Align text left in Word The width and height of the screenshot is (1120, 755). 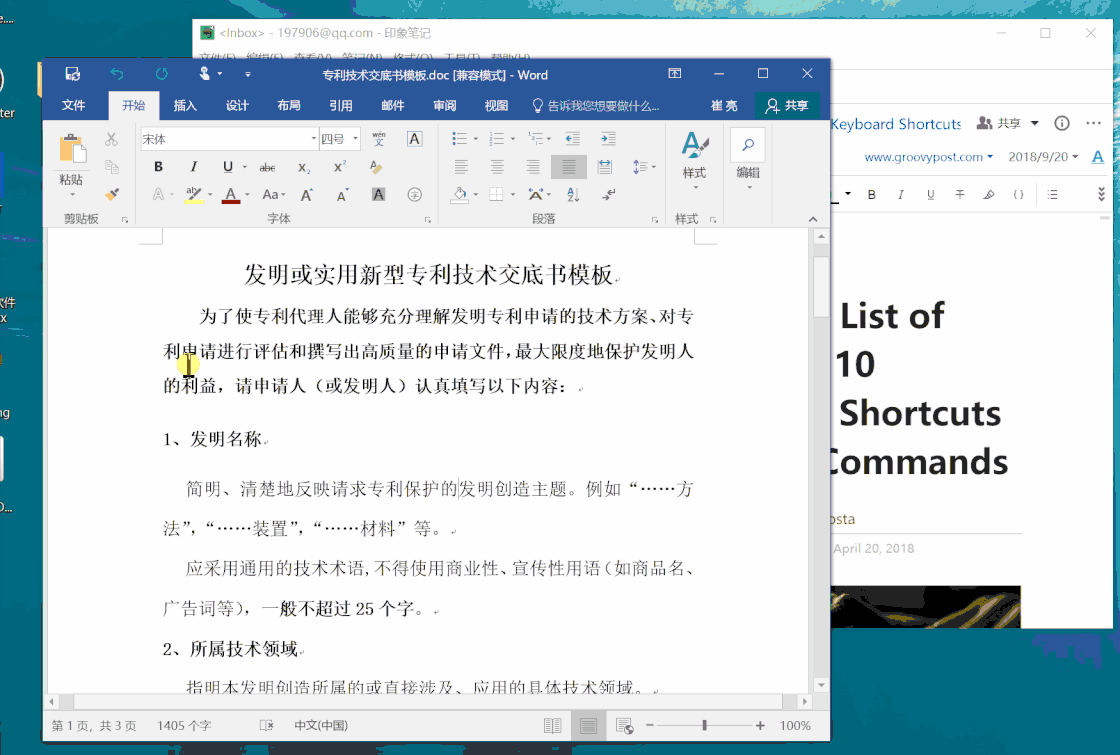pyautogui.click(x=461, y=166)
